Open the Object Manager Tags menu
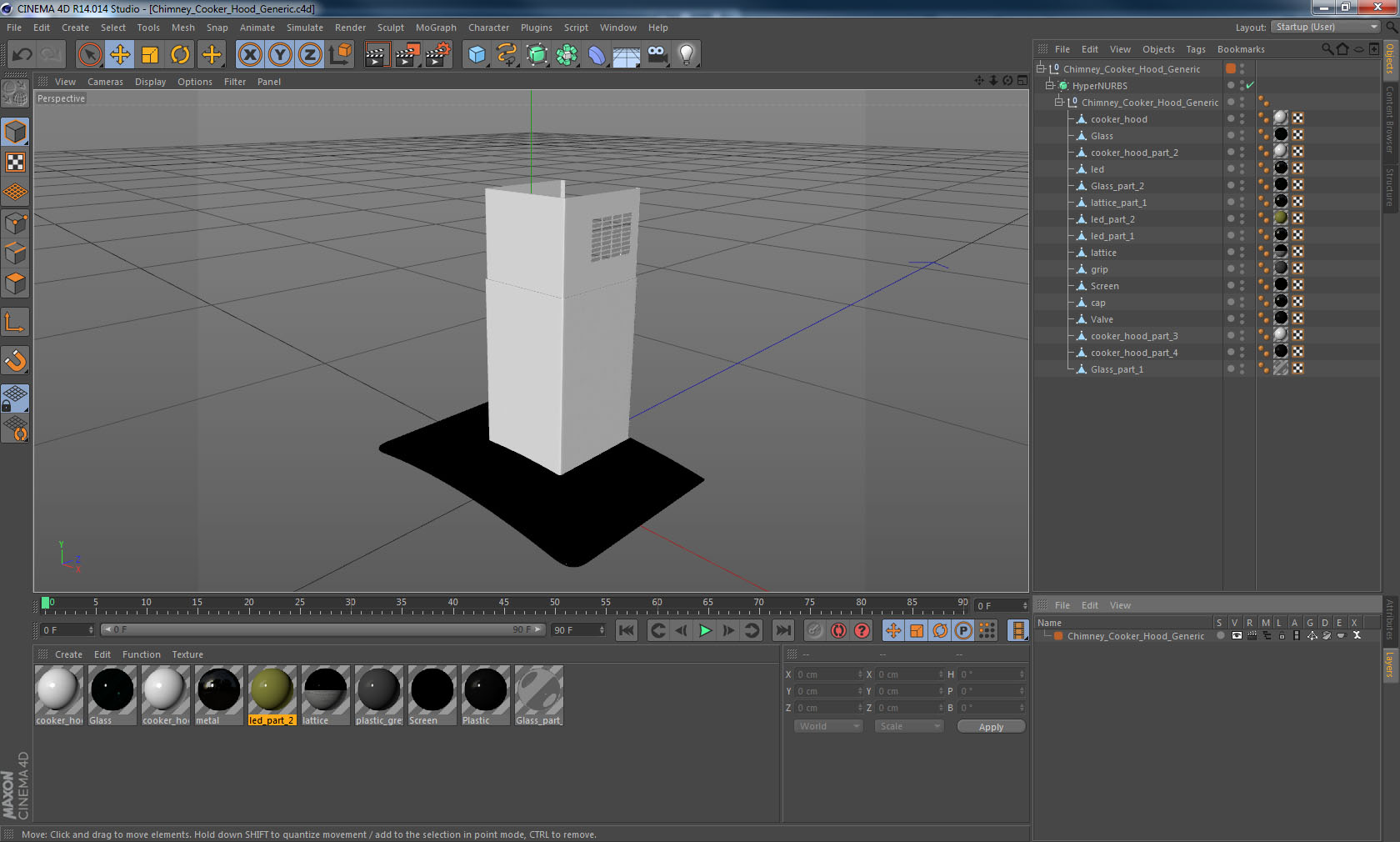Screen dimensions: 1400x842 coord(1196,49)
